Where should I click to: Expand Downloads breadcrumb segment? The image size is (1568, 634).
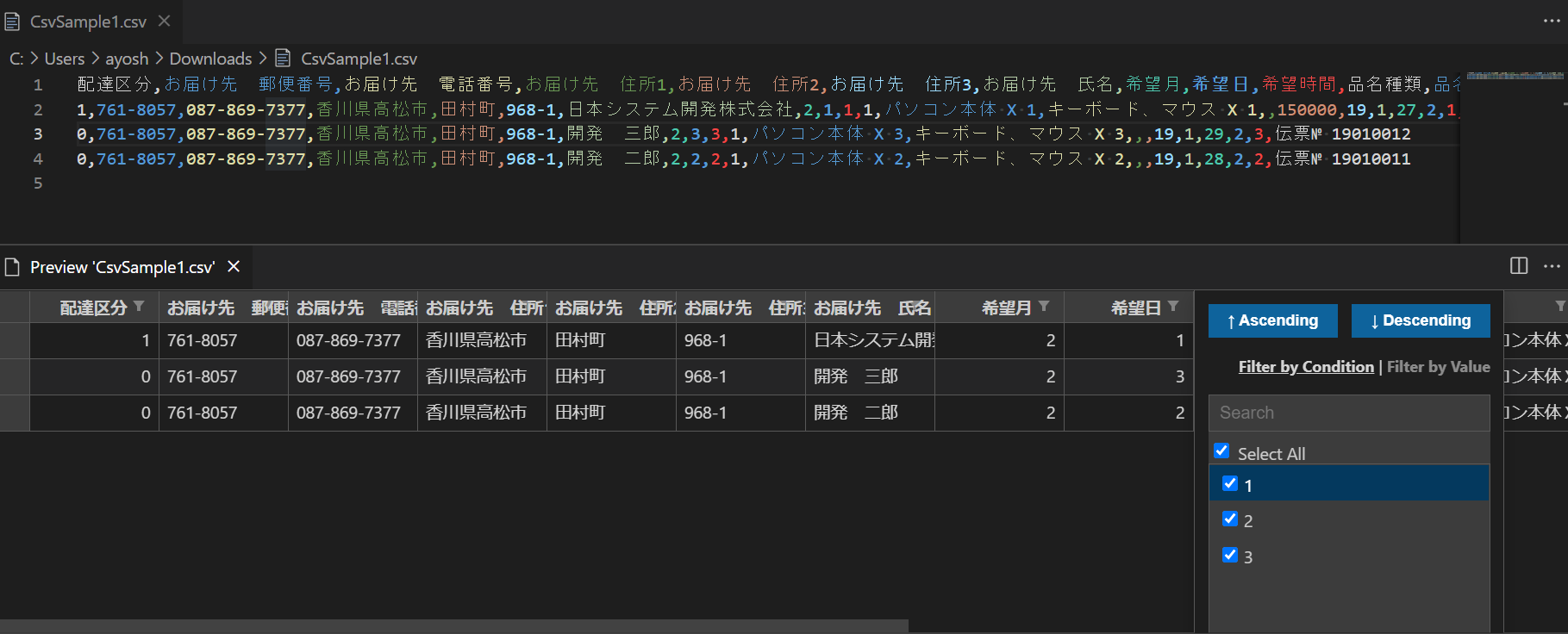tap(210, 59)
